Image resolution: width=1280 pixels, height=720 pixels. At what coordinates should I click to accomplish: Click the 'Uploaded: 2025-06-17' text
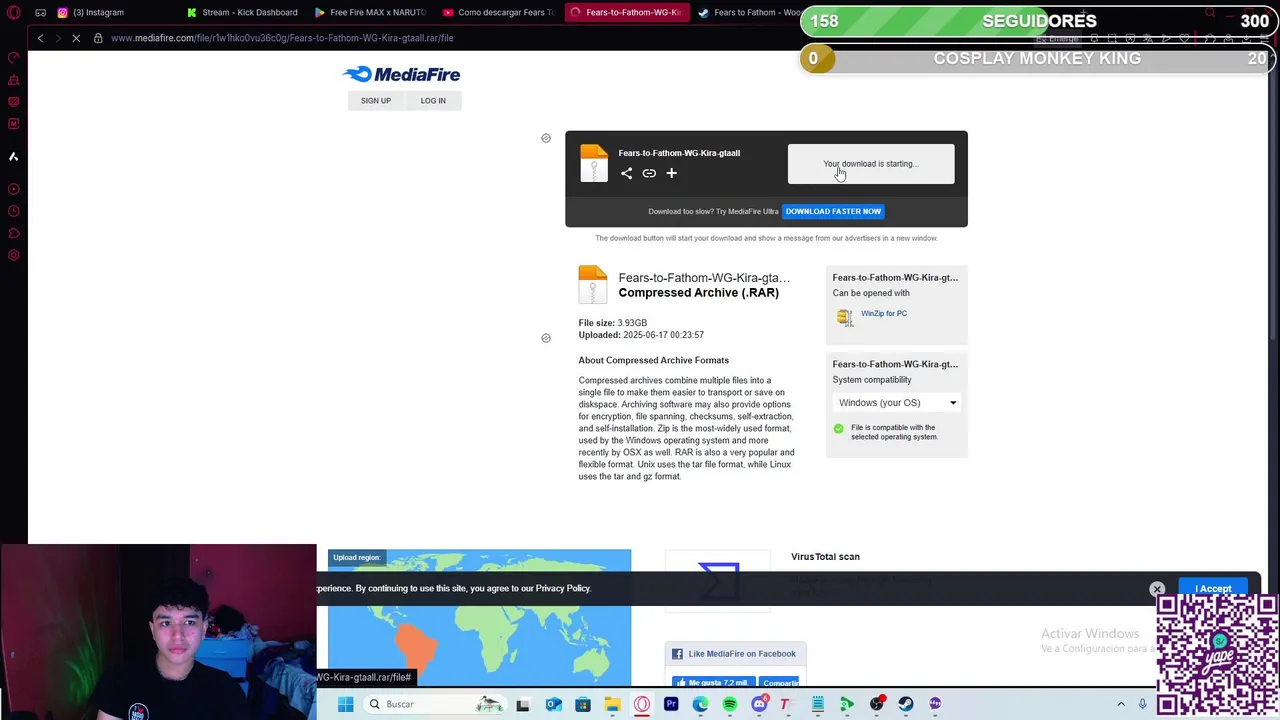641,335
